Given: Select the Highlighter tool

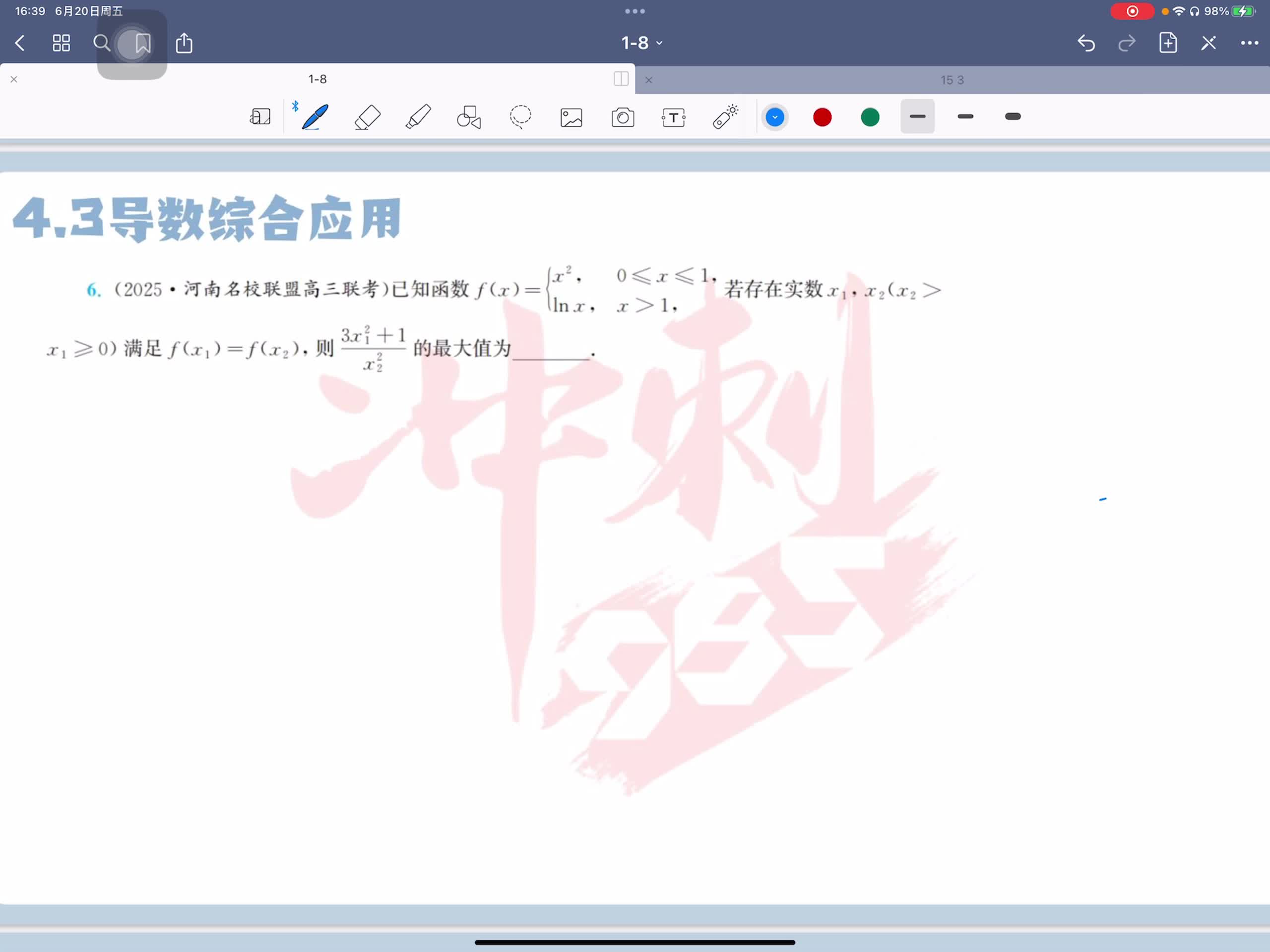Looking at the screenshot, I should tap(418, 117).
